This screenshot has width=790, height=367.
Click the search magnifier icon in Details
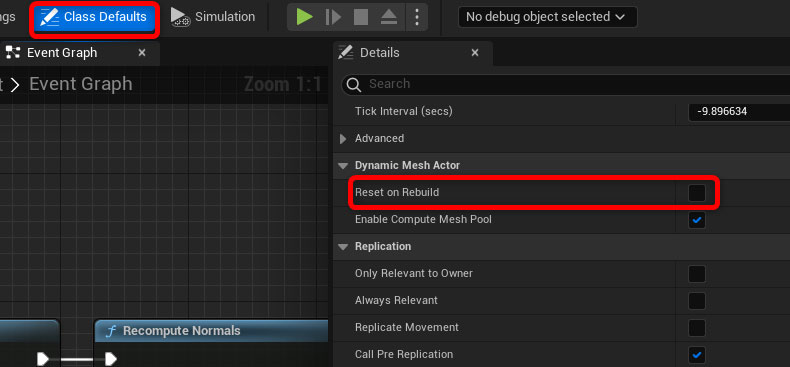pyautogui.click(x=355, y=84)
